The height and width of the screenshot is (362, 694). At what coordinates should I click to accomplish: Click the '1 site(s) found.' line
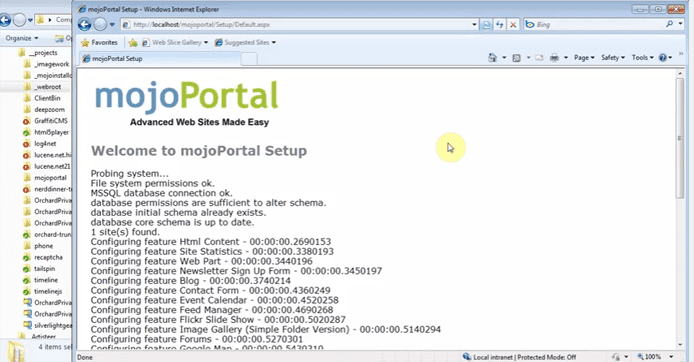coord(125,232)
